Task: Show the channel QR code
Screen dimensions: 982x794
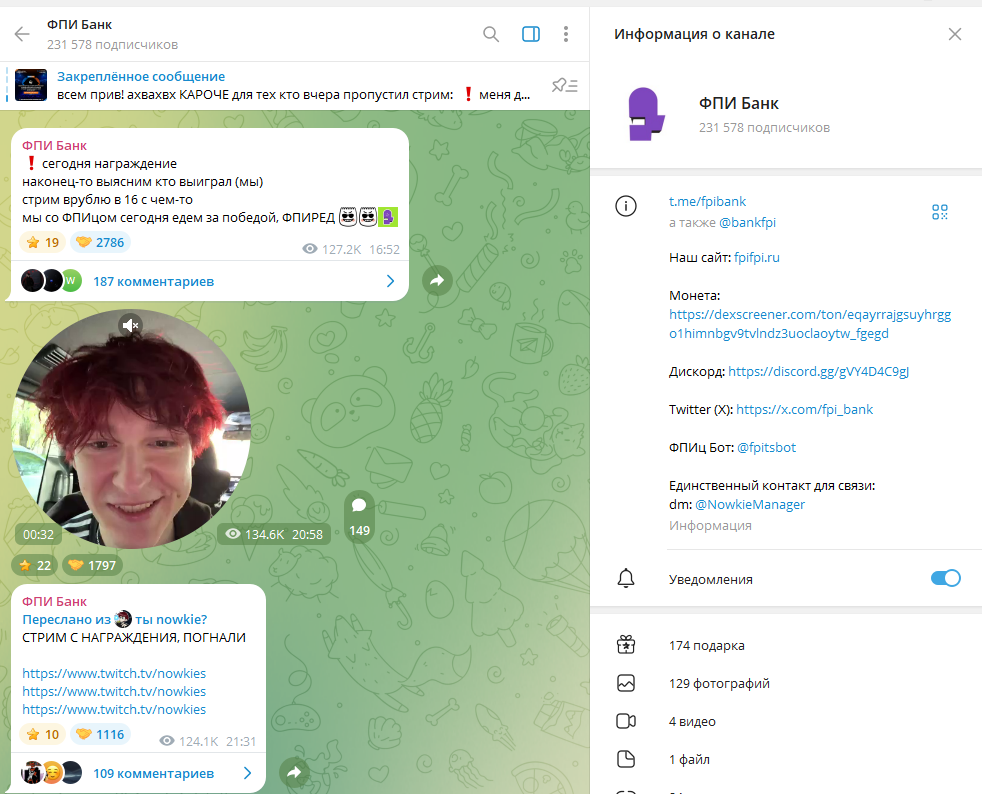Action: 939,212
